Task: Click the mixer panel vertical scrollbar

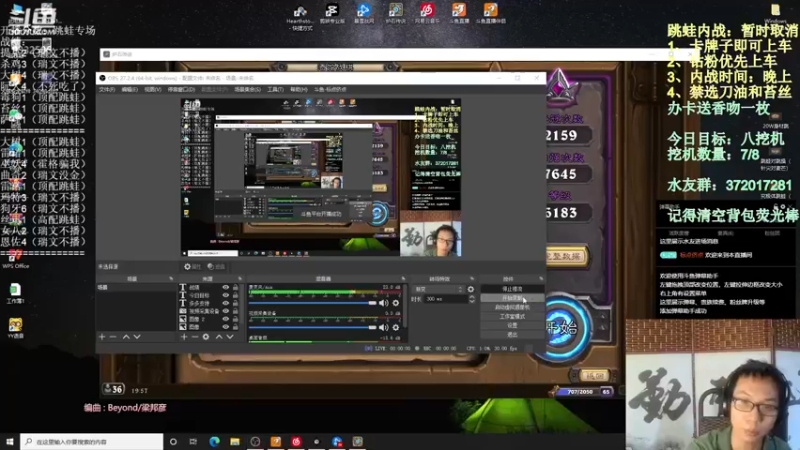Action: coord(405,306)
